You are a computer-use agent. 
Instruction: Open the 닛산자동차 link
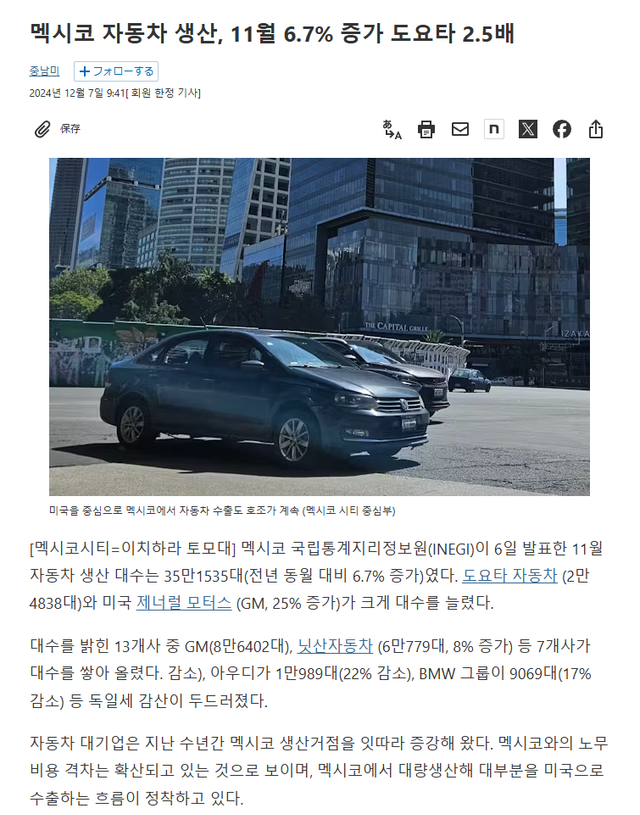[x=335, y=646]
